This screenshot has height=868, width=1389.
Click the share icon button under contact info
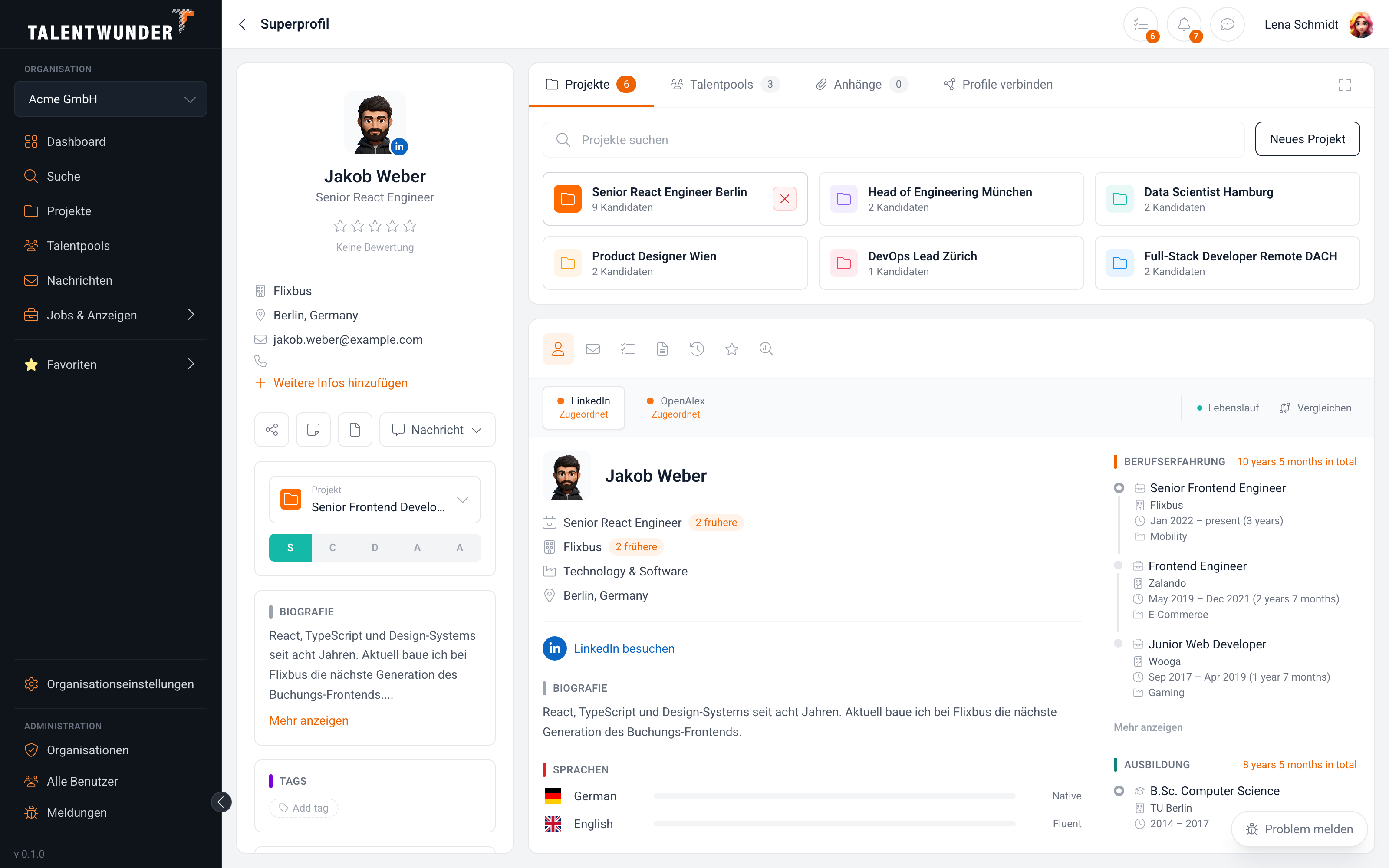(x=271, y=429)
